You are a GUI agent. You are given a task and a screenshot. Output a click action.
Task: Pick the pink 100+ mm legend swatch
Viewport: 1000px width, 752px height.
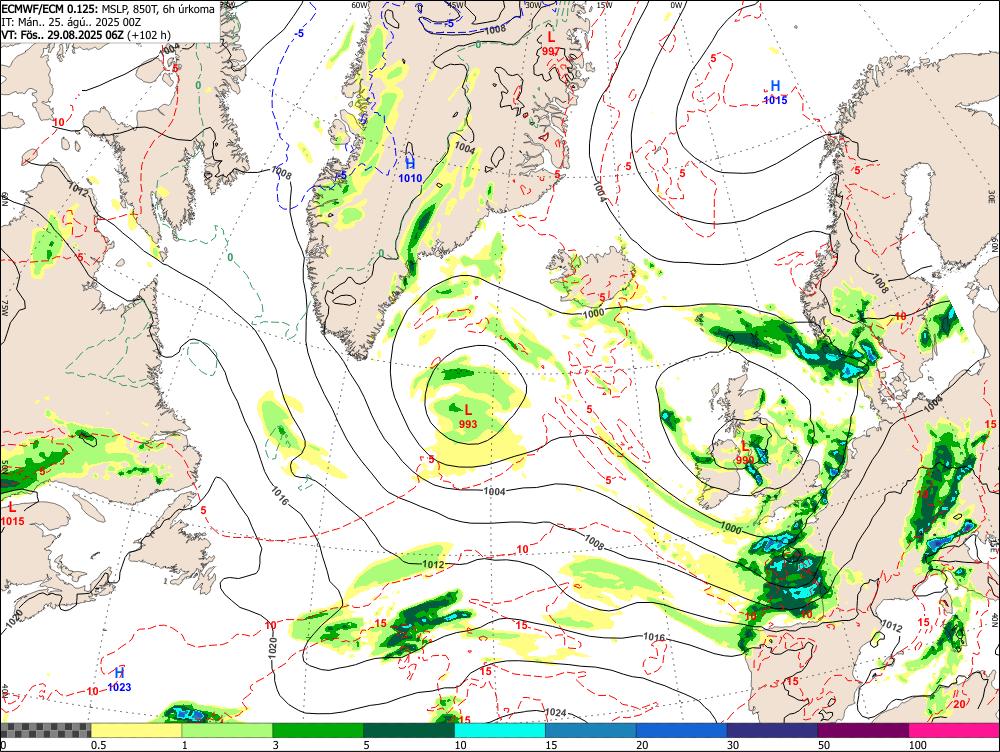[x=954, y=730]
